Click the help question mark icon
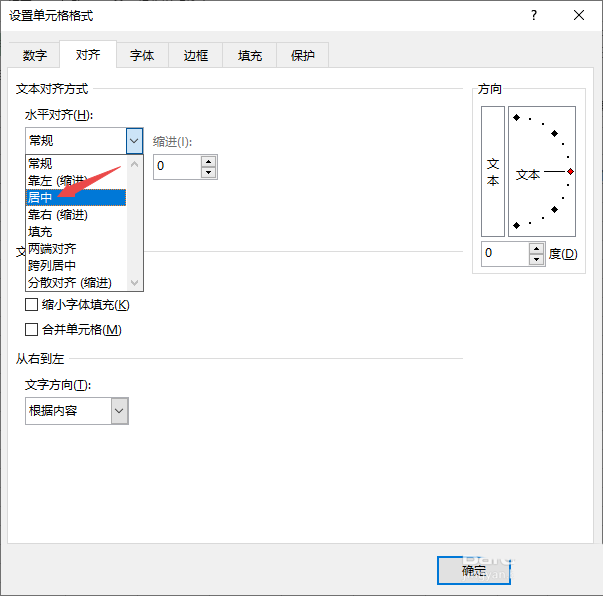 (535, 15)
